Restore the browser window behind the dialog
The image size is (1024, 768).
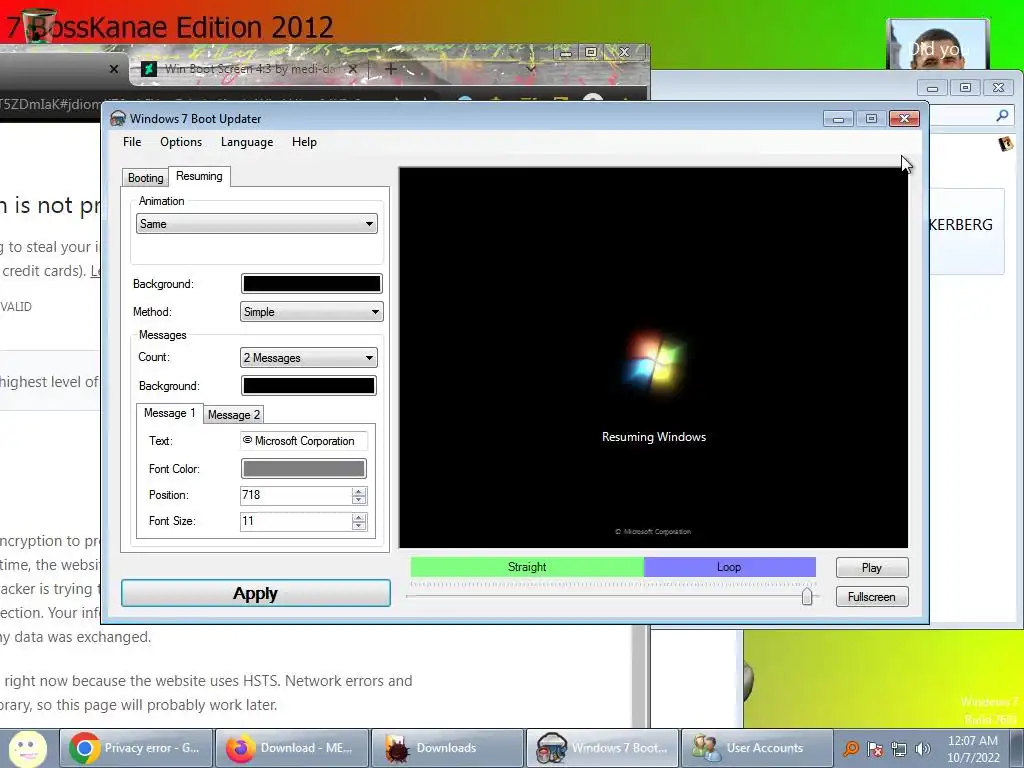point(591,52)
